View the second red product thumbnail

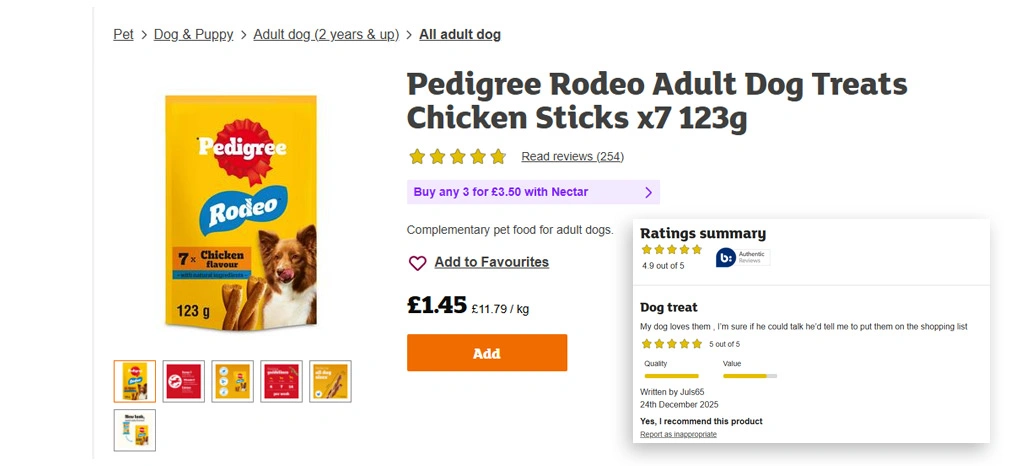(184, 381)
